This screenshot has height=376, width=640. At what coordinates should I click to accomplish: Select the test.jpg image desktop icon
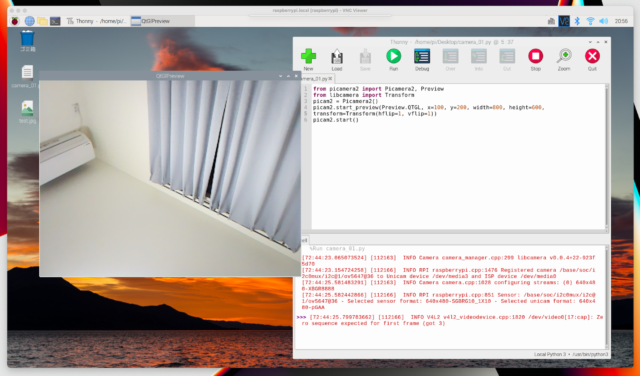27,112
